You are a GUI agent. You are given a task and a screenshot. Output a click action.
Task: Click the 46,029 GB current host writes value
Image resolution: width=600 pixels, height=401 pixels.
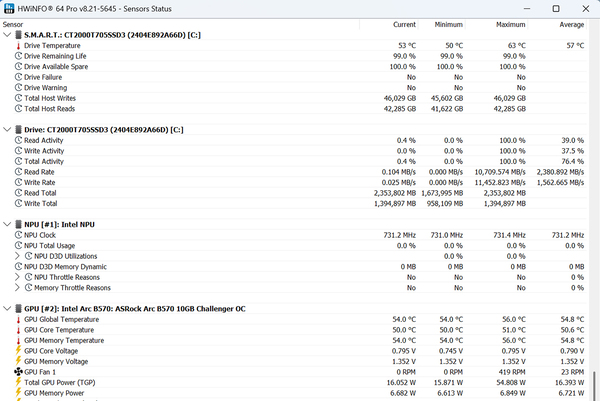400,98
